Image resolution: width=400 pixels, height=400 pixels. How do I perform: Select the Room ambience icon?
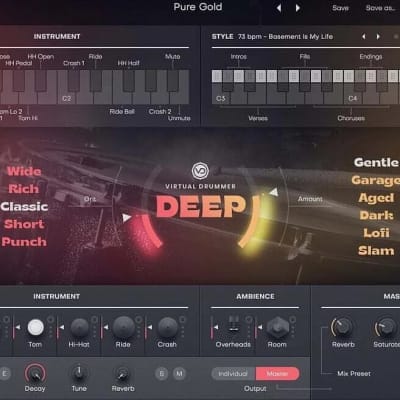[x=277, y=327]
